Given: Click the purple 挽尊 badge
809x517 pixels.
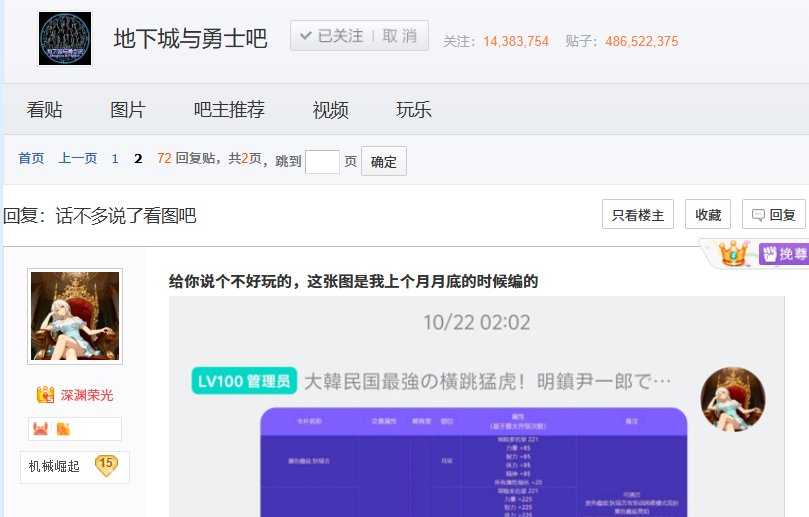Looking at the screenshot, I should [x=785, y=254].
